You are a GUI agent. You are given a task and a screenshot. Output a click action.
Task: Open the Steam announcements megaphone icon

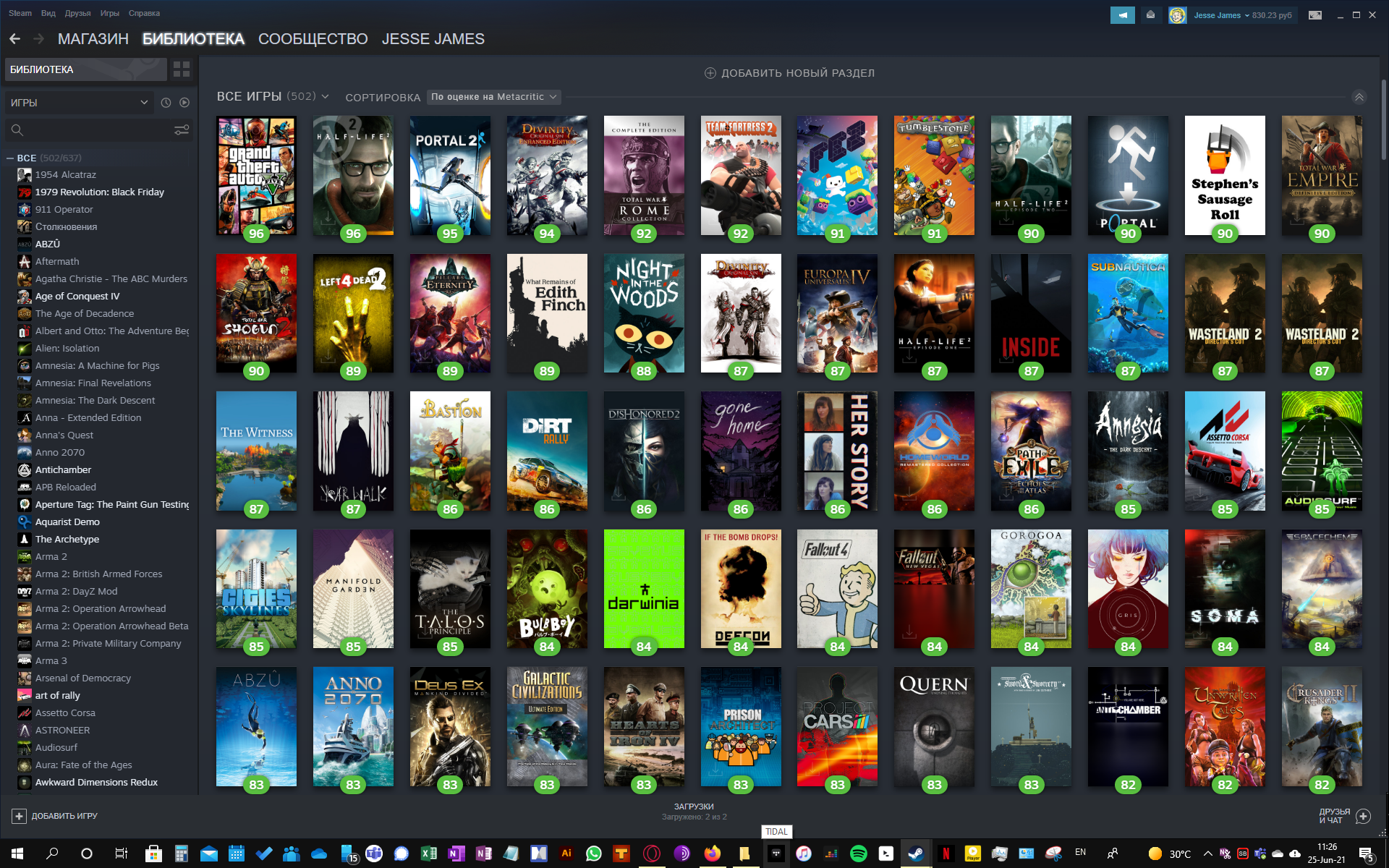point(1123,15)
